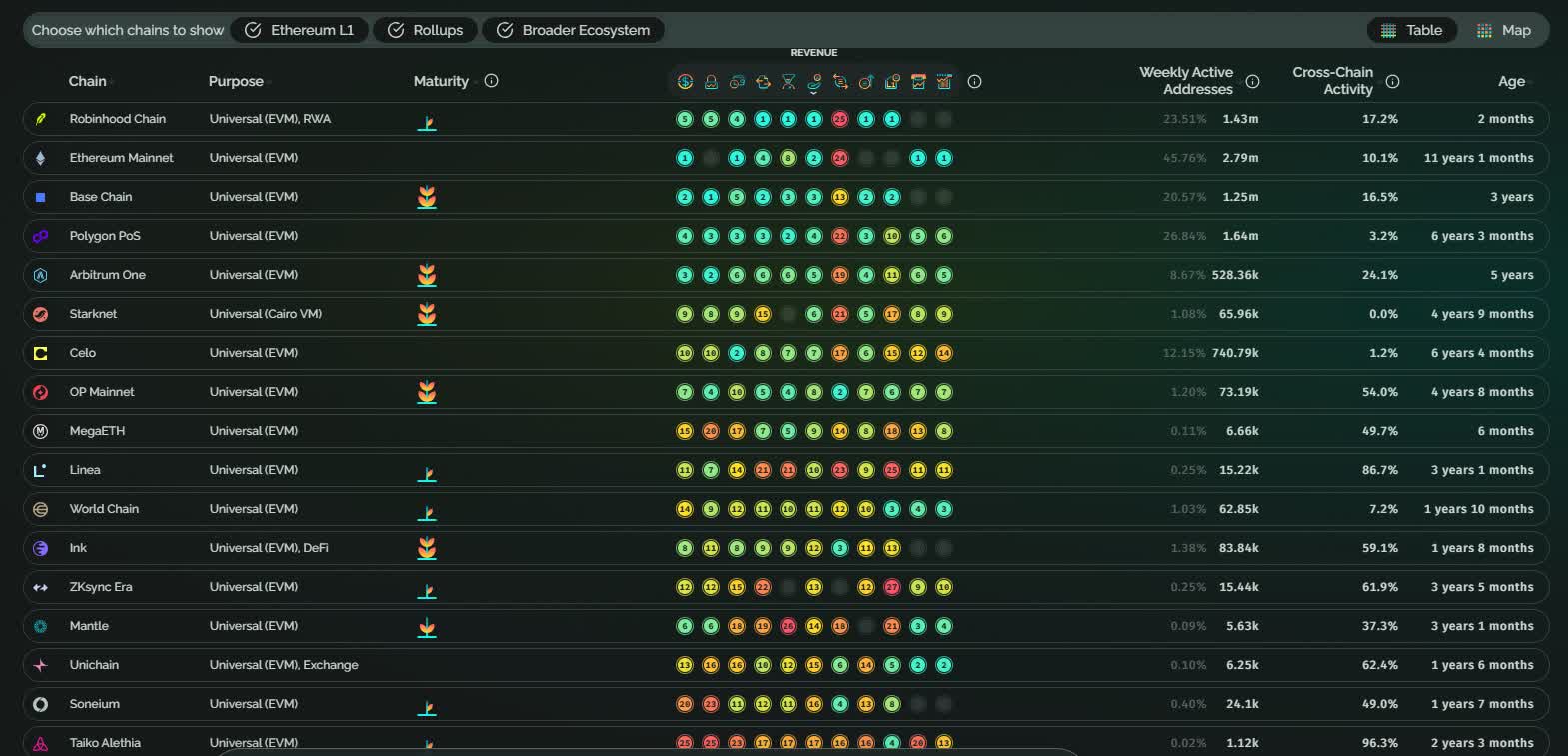Open the Cross-Chain Activity info icon
This screenshot has width=1568, height=756.
[x=1392, y=81]
